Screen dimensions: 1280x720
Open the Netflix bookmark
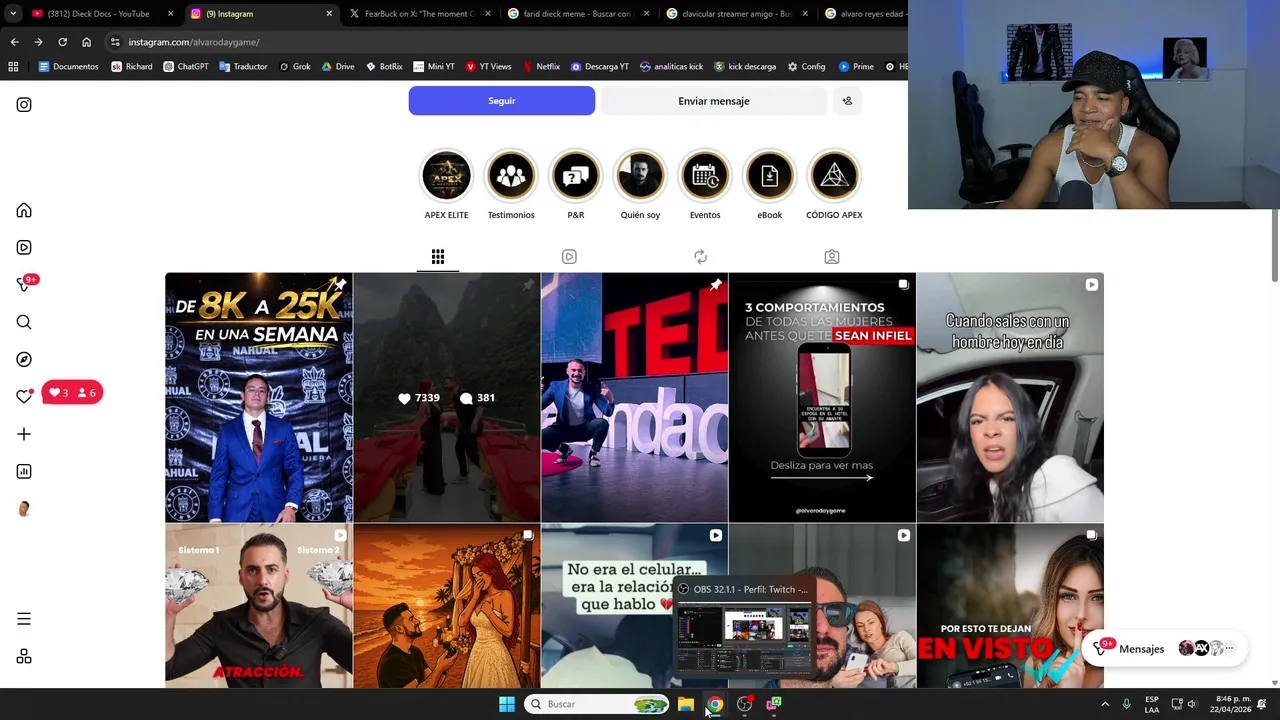click(x=541, y=67)
